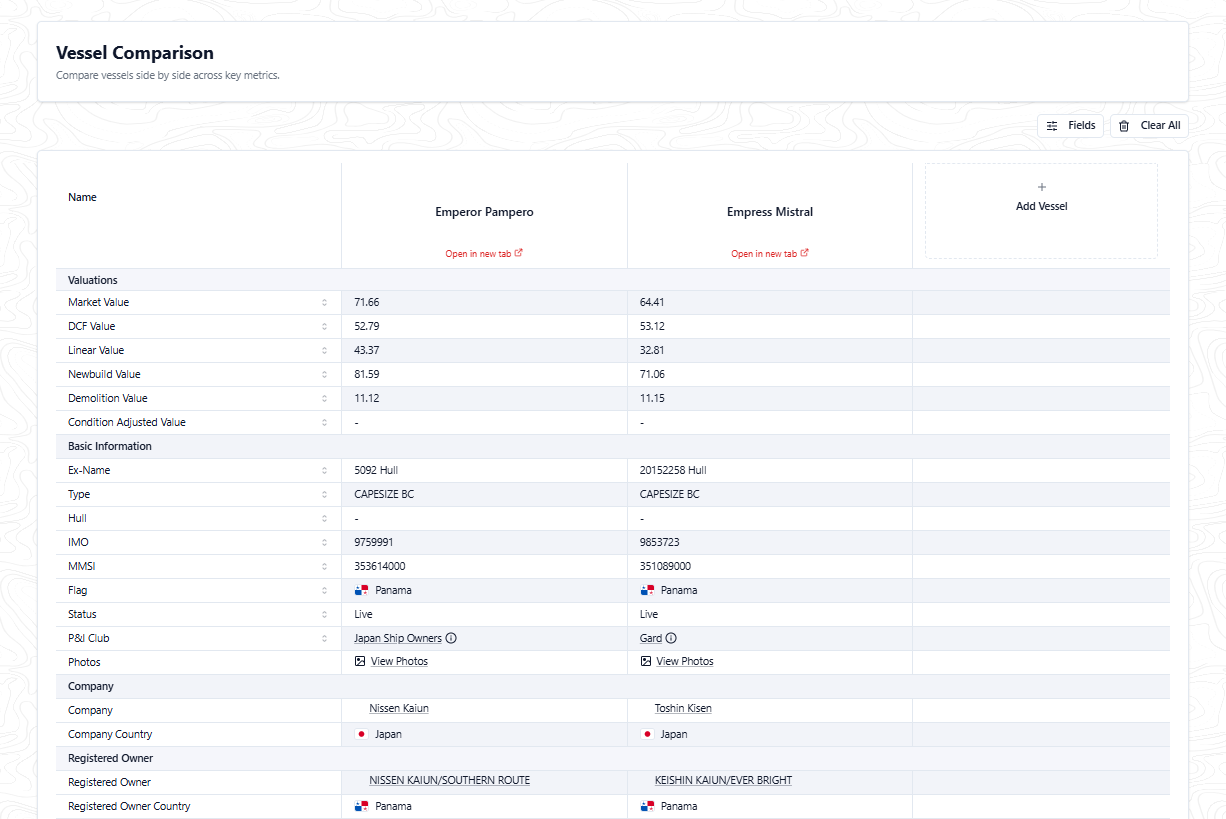Show info icon beside Japan Ship Owners
The image size is (1226, 819).
point(451,638)
